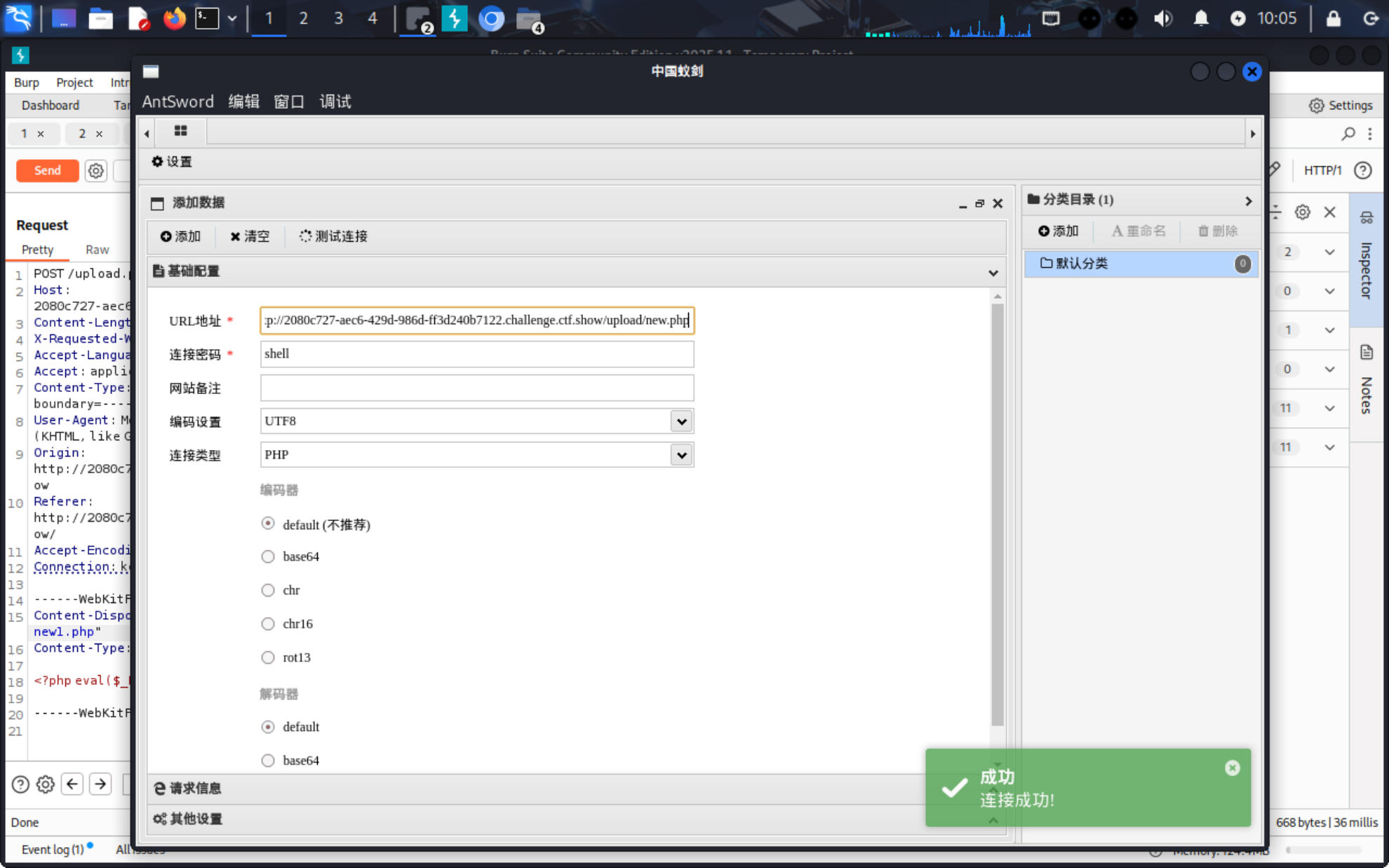Click 测试连接 to test the connection
1389x868 pixels.
coord(333,236)
